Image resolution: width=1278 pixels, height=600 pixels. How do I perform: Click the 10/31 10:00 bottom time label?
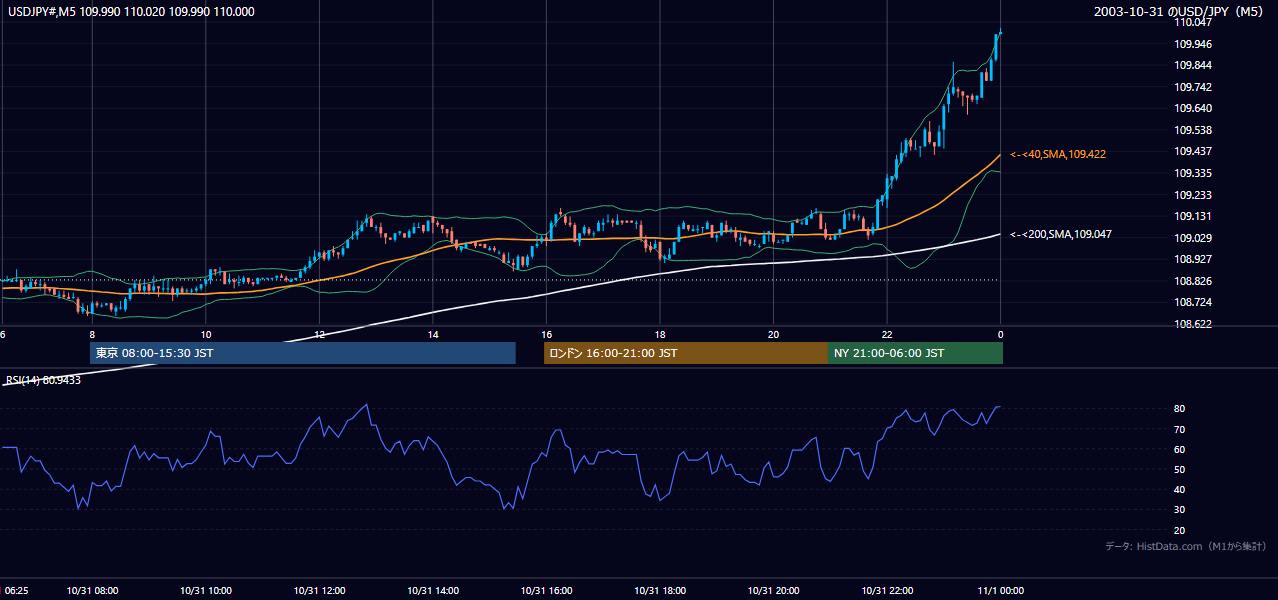206,591
